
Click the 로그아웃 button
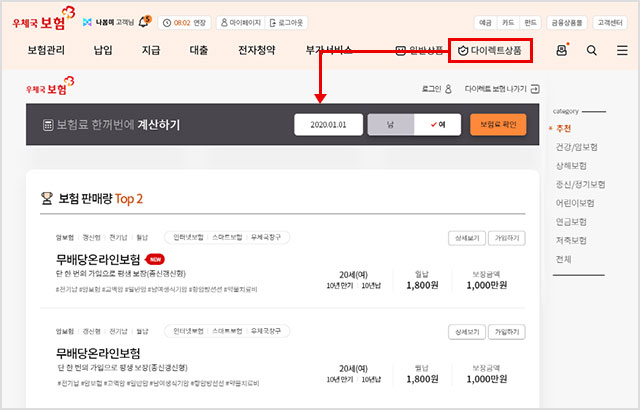(x=287, y=23)
